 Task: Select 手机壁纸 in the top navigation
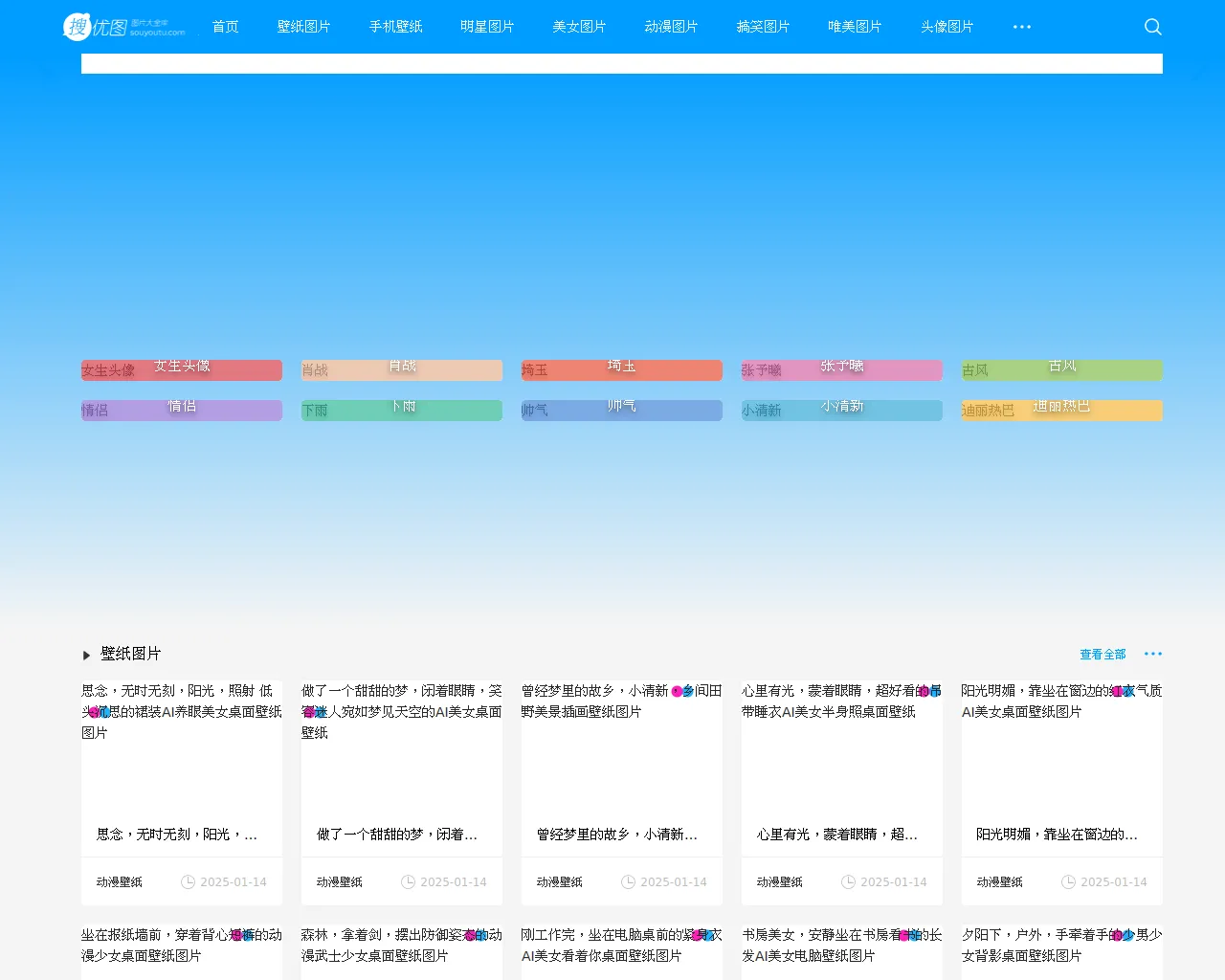396,27
